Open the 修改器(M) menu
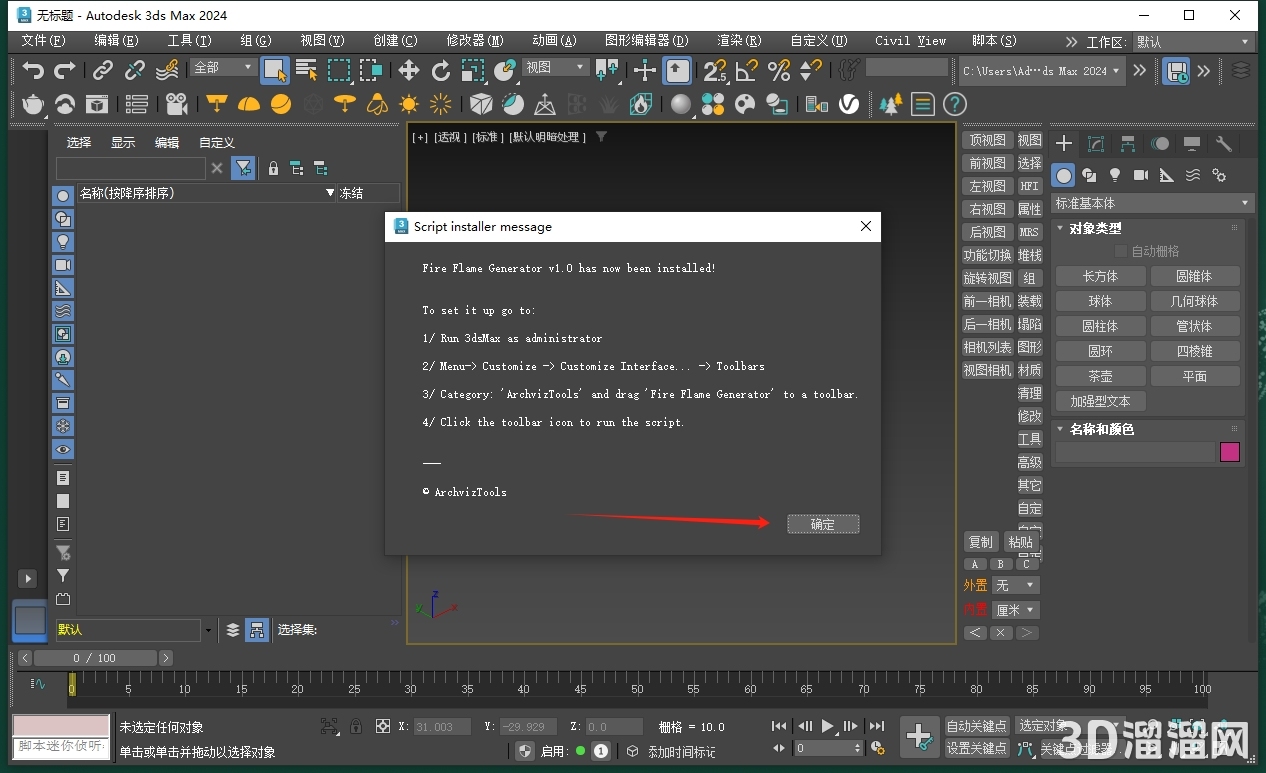The image size is (1266, 773). click(x=474, y=41)
